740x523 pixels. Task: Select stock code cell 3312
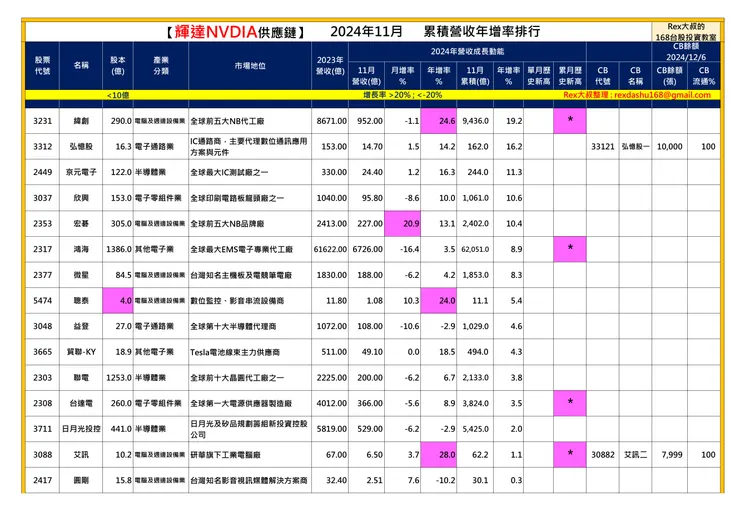coord(42,146)
